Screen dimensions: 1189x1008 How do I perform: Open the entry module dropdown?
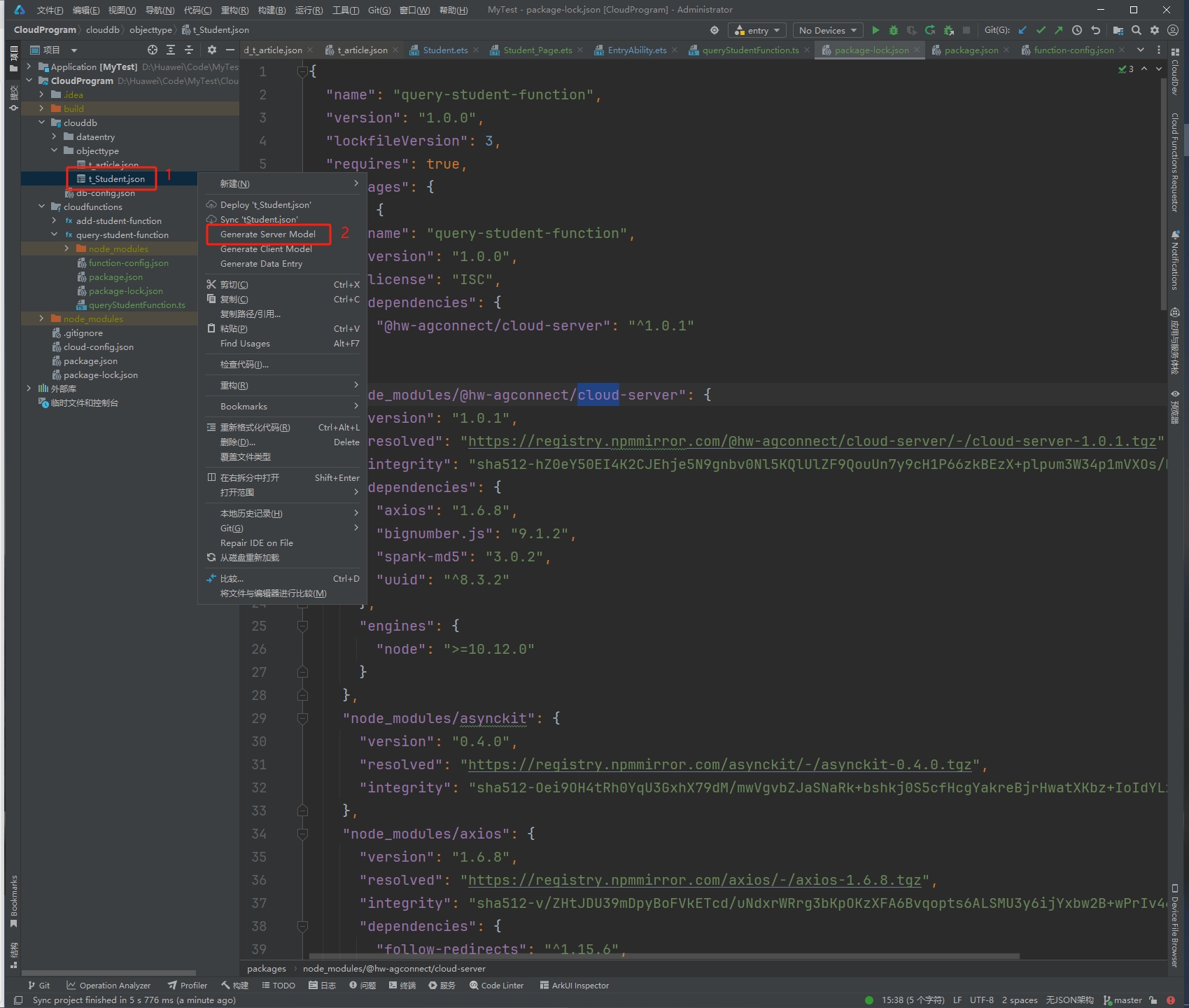757,30
